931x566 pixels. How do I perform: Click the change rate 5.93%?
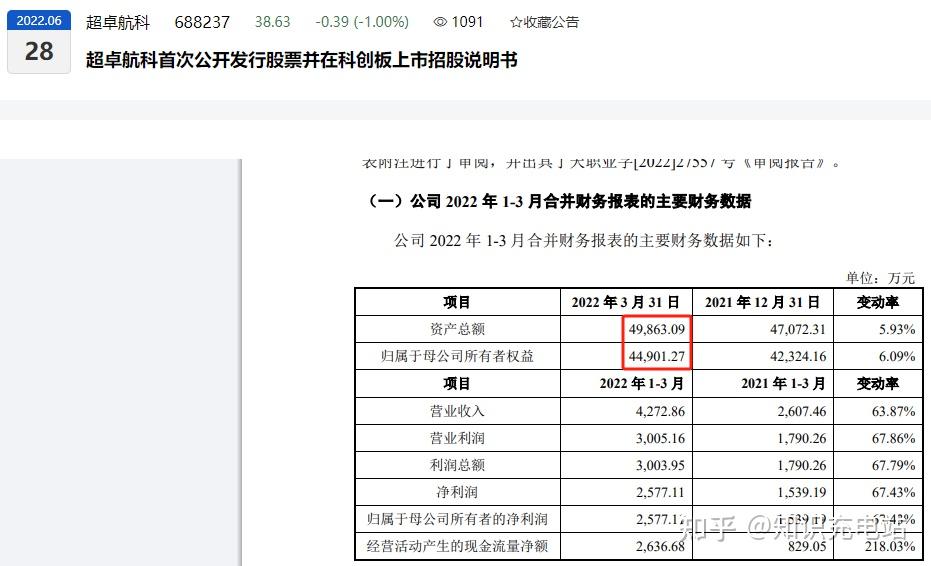coord(897,329)
